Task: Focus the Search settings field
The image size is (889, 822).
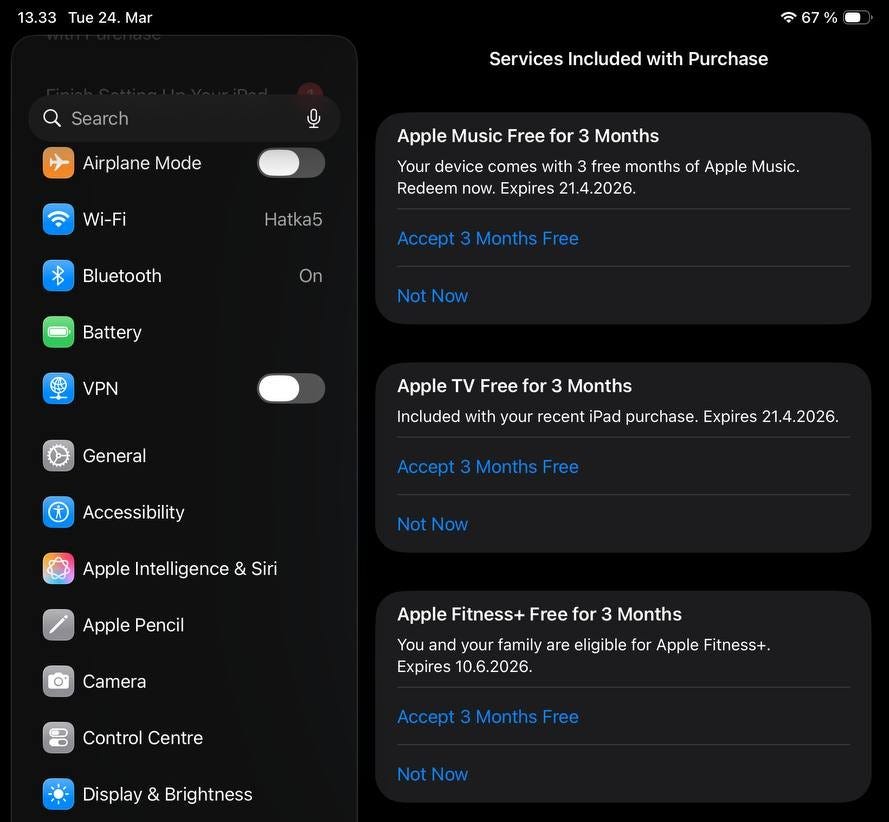Action: point(184,118)
